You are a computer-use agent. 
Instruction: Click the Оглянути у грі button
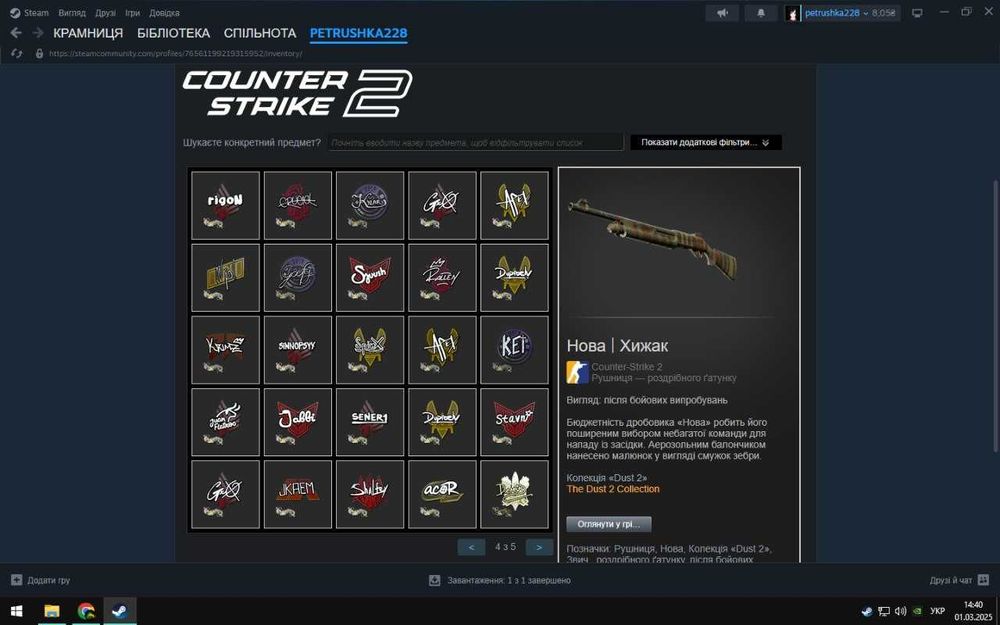coord(609,524)
